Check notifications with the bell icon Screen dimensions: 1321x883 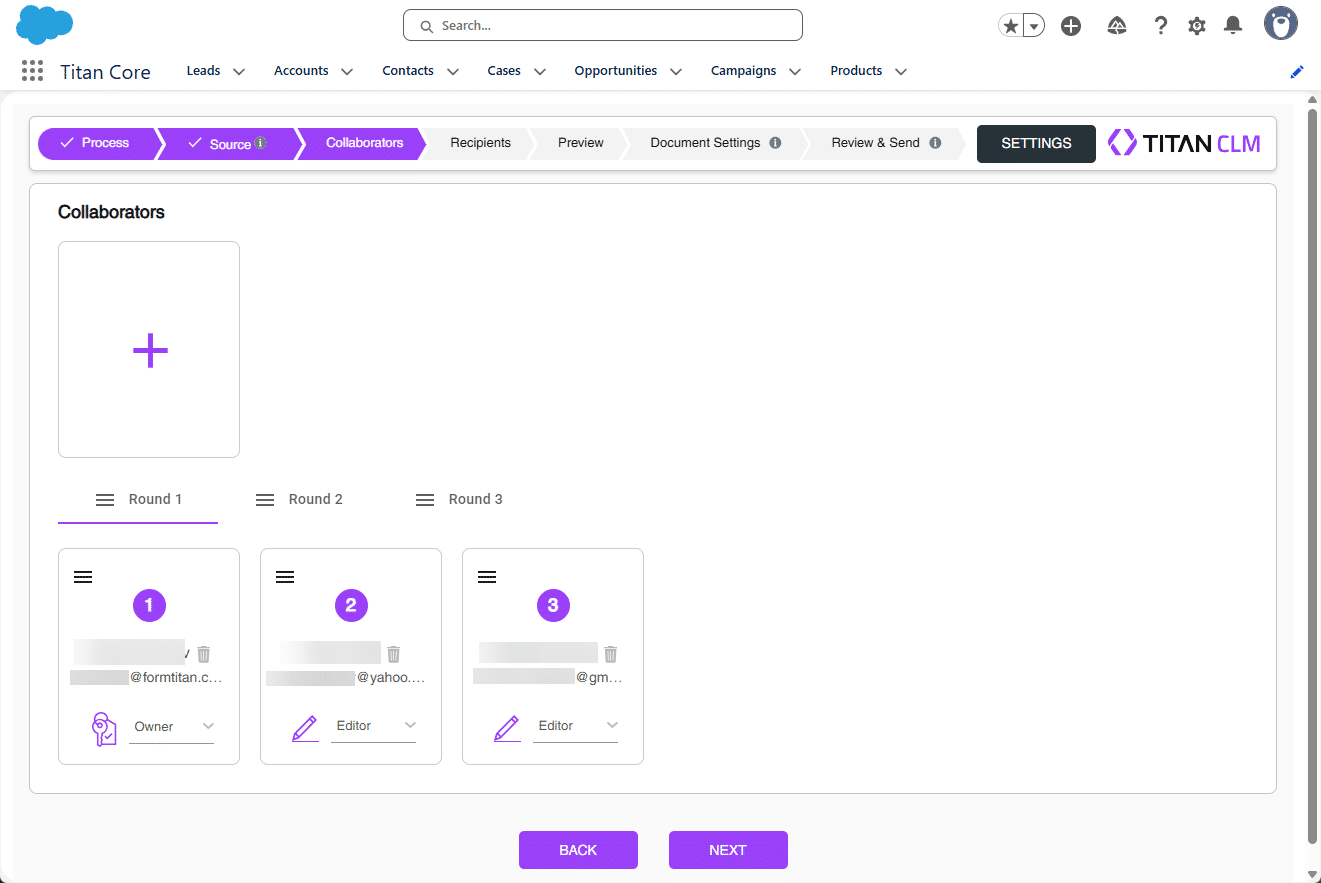coord(1232,25)
